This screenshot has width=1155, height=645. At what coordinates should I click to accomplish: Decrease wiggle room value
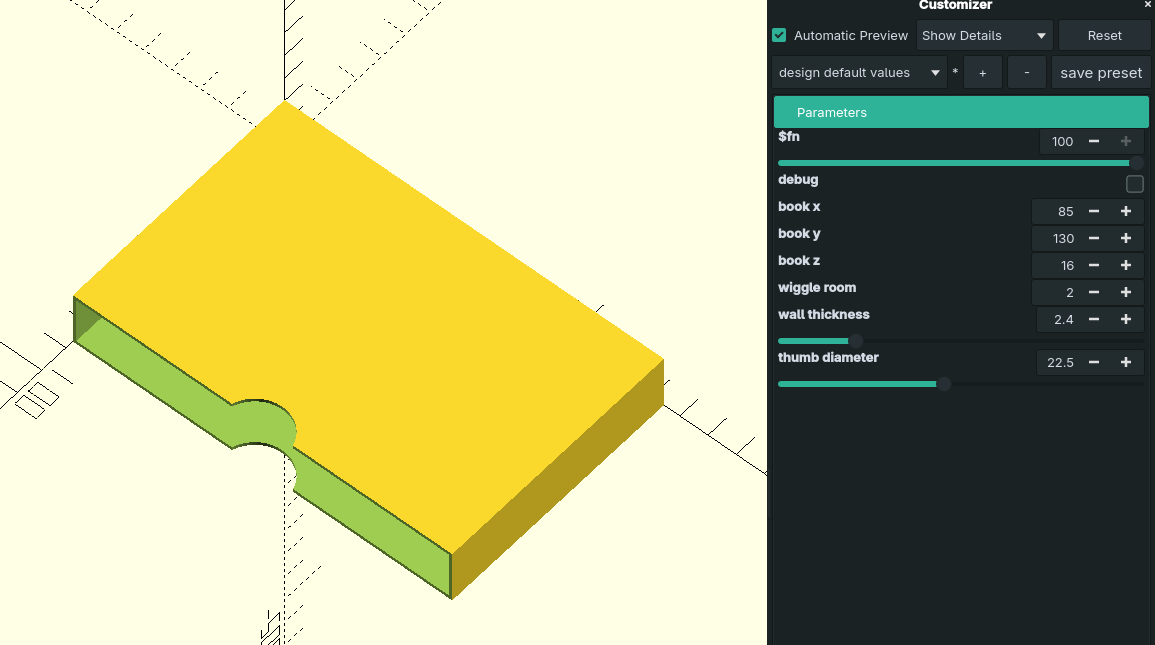coord(1094,292)
